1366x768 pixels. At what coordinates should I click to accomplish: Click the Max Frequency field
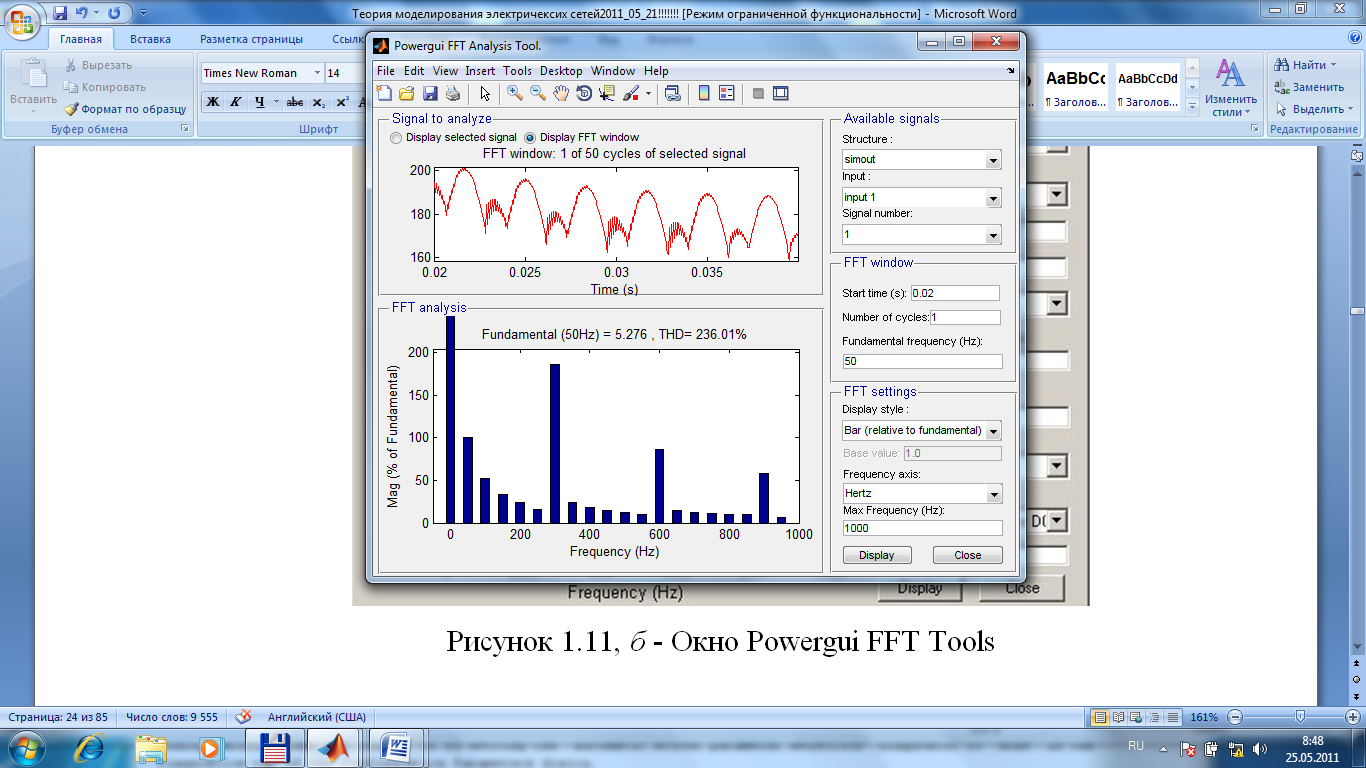point(922,528)
